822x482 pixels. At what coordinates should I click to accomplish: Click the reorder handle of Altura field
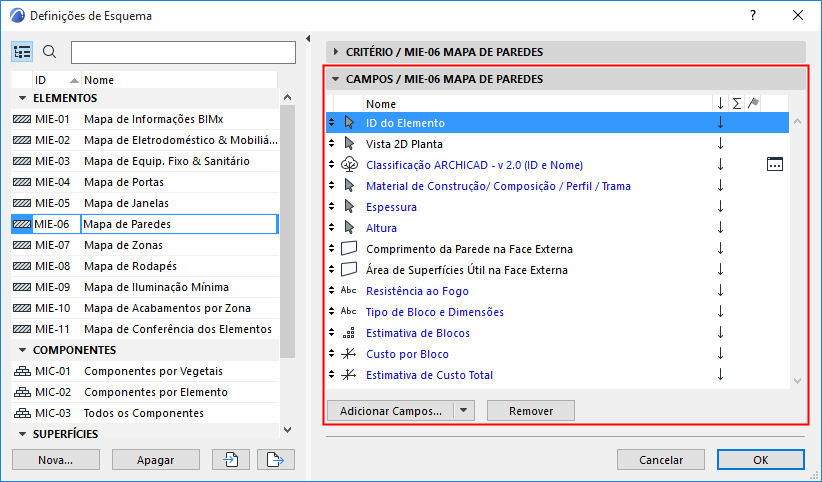point(331,228)
